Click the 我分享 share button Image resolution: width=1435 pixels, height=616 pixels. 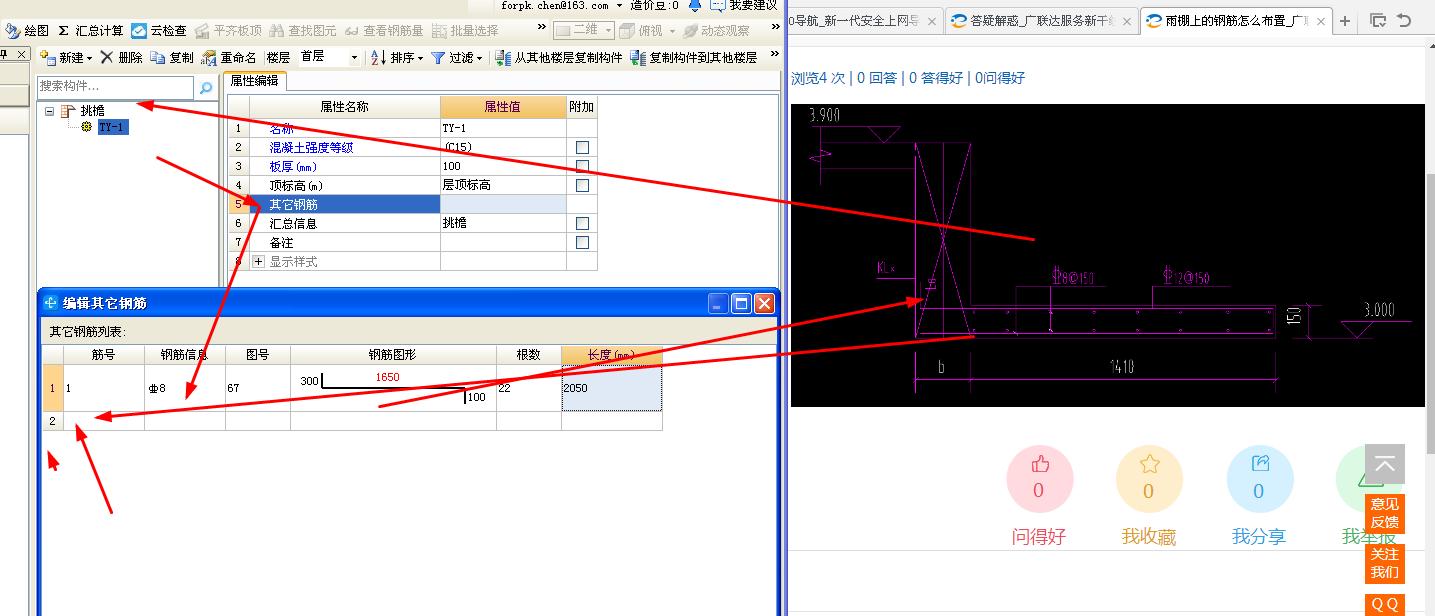pyautogui.click(x=1259, y=480)
